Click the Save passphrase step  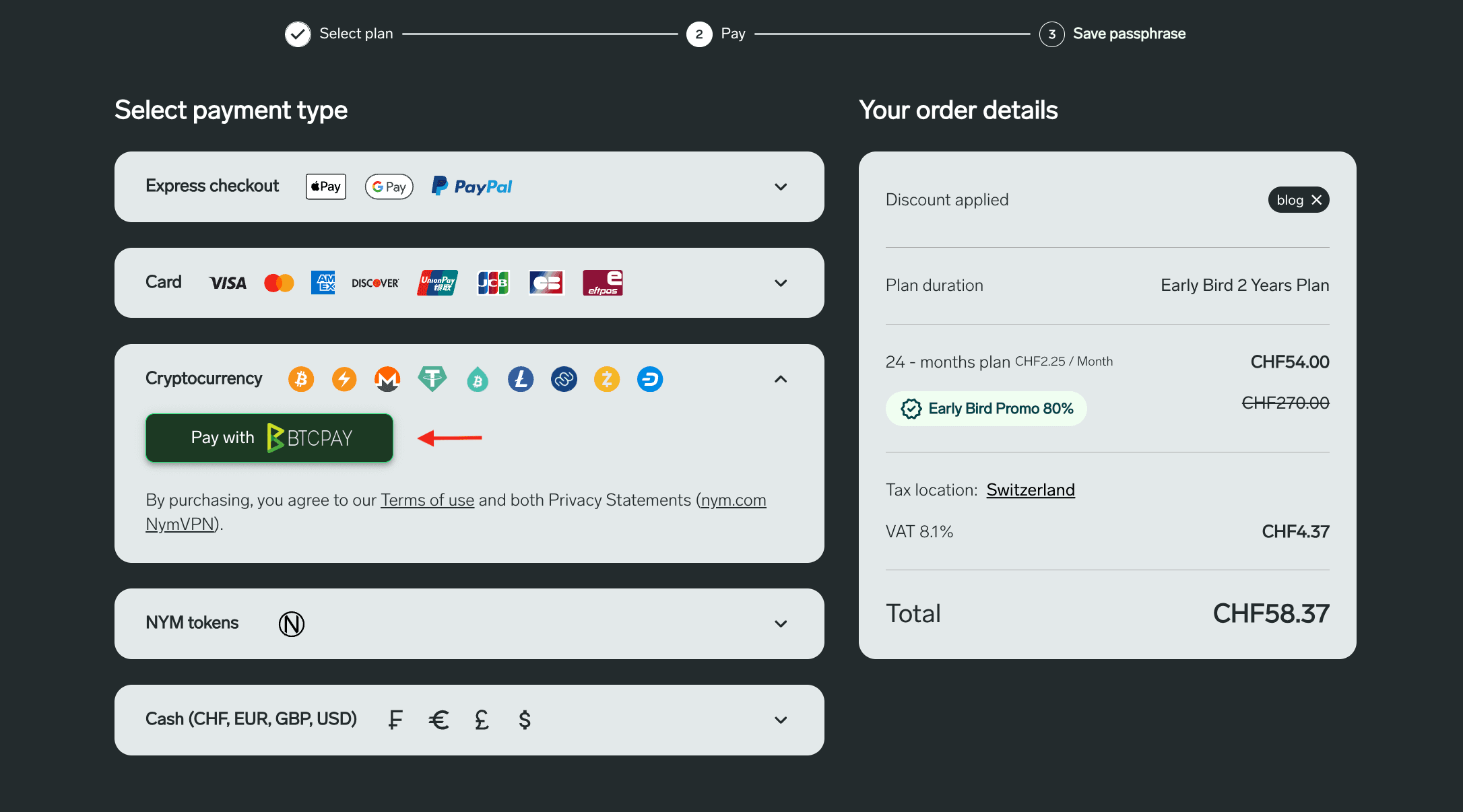[x=1128, y=34]
